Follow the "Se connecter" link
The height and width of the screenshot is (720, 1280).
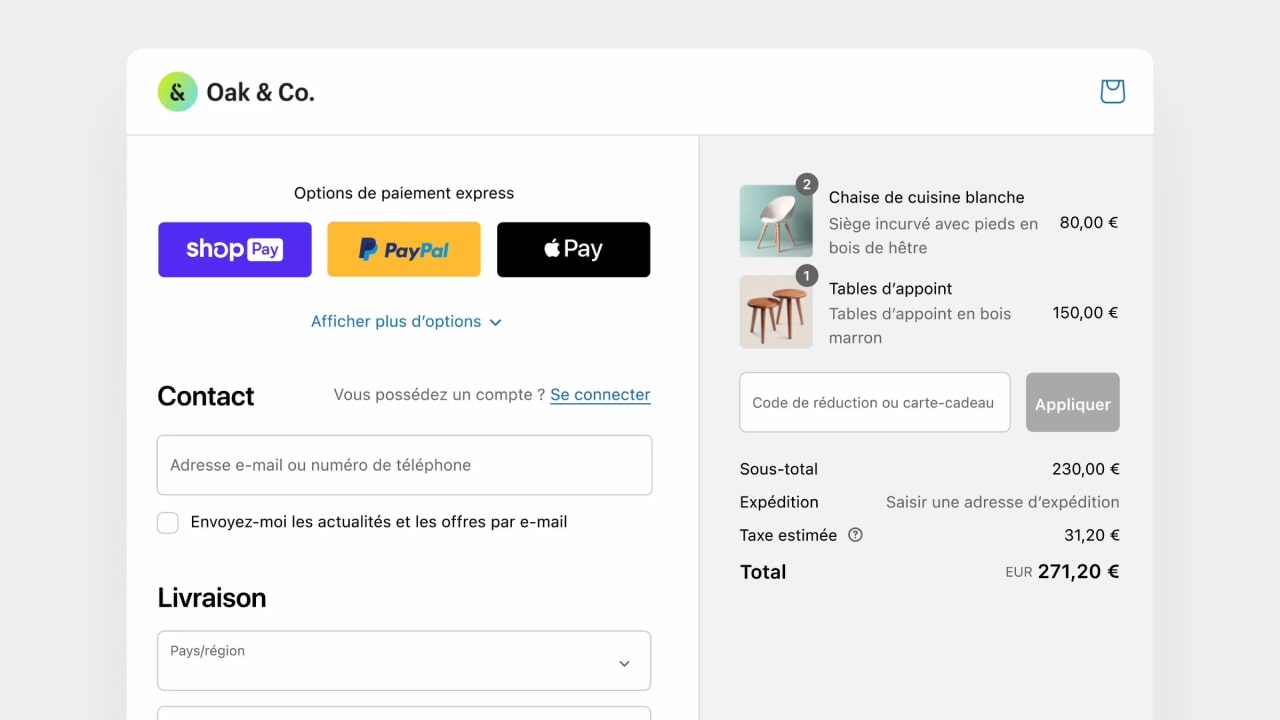(x=600, y=394)
